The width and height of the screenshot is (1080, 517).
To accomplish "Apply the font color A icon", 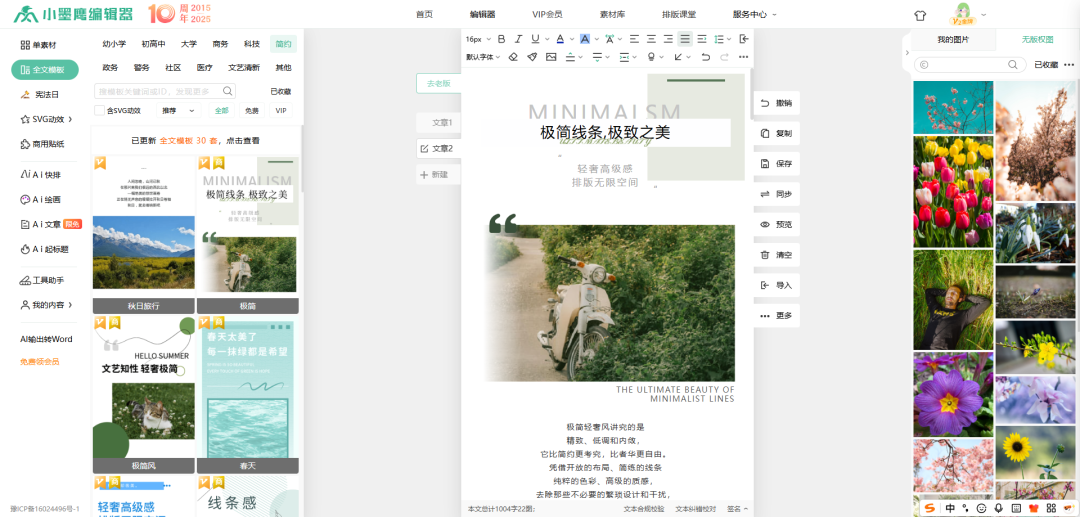I will coord(560,39).
